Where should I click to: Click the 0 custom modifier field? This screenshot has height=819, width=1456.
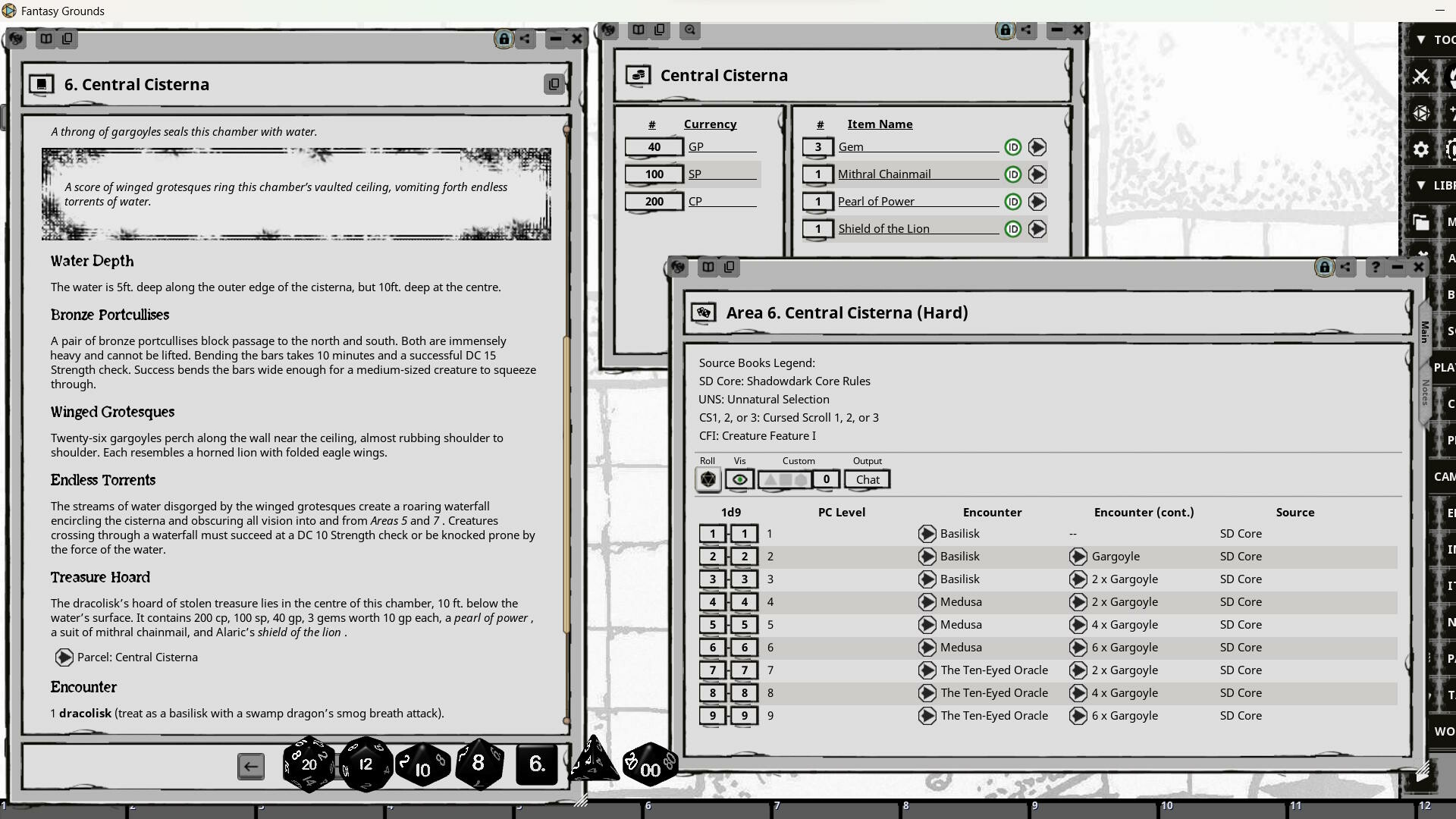click(x=826, y=479)
